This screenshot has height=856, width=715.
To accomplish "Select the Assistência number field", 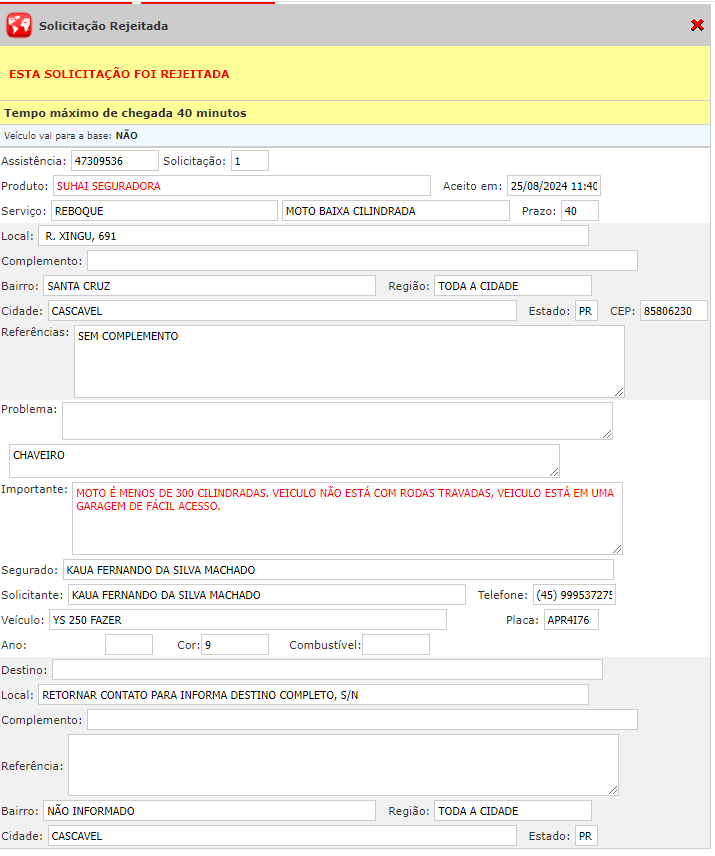I will [115, 161].
